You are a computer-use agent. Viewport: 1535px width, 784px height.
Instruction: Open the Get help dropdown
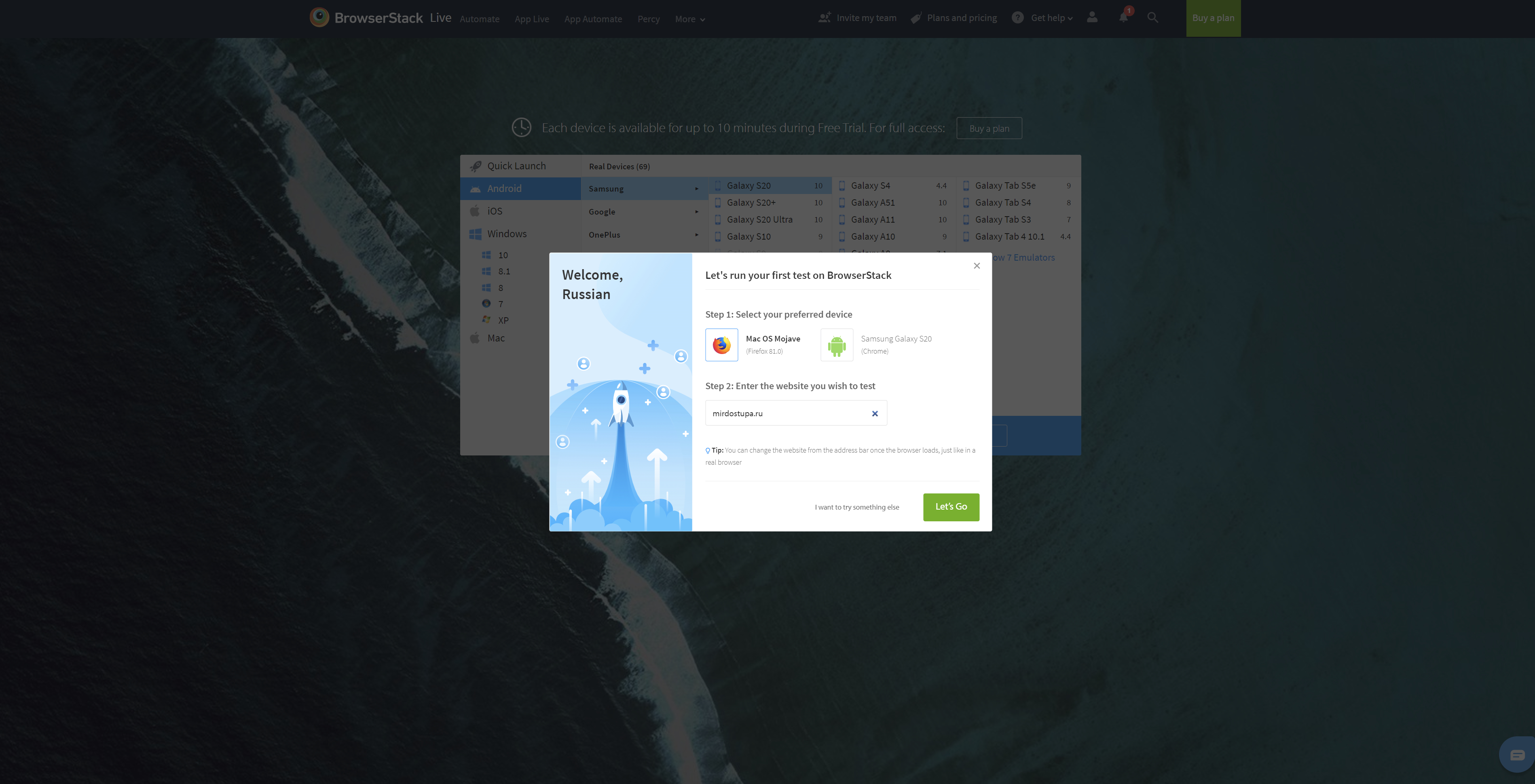[1051, 18]
